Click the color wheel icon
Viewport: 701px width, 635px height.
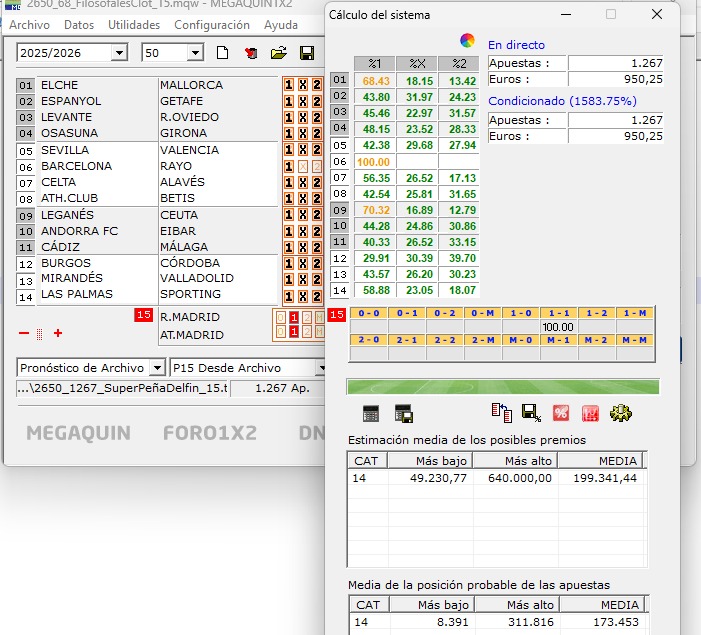467,41
